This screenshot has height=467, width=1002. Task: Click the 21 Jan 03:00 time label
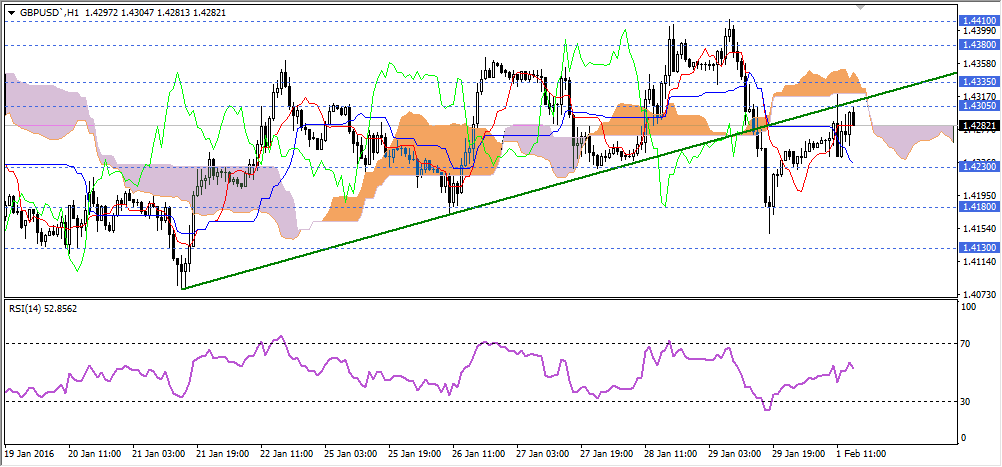[x=158, y=454]
